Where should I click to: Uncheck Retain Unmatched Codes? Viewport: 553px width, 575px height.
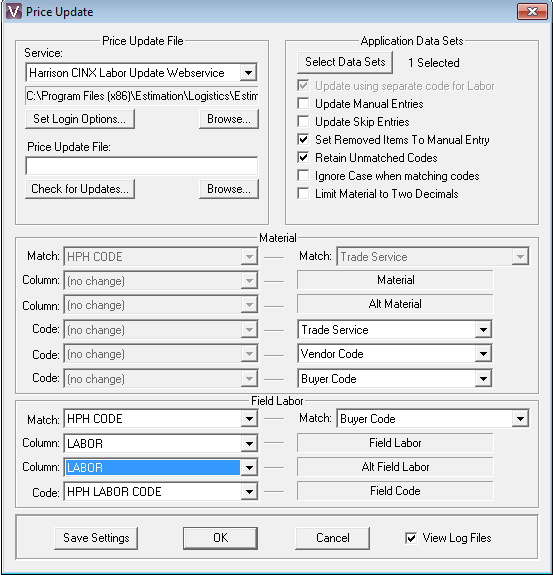(x=303, y=158)
